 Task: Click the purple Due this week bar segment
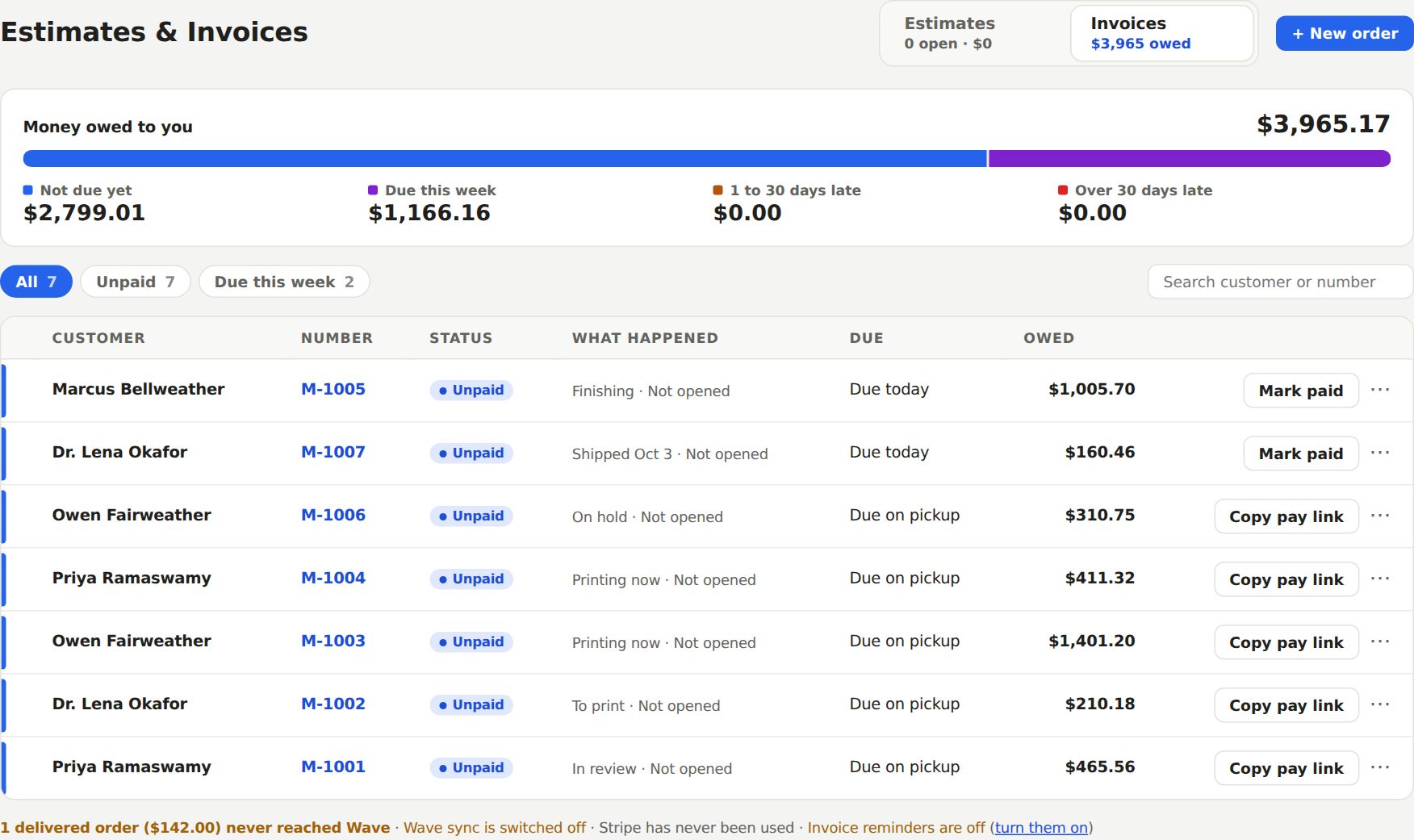click(1190, 158)
